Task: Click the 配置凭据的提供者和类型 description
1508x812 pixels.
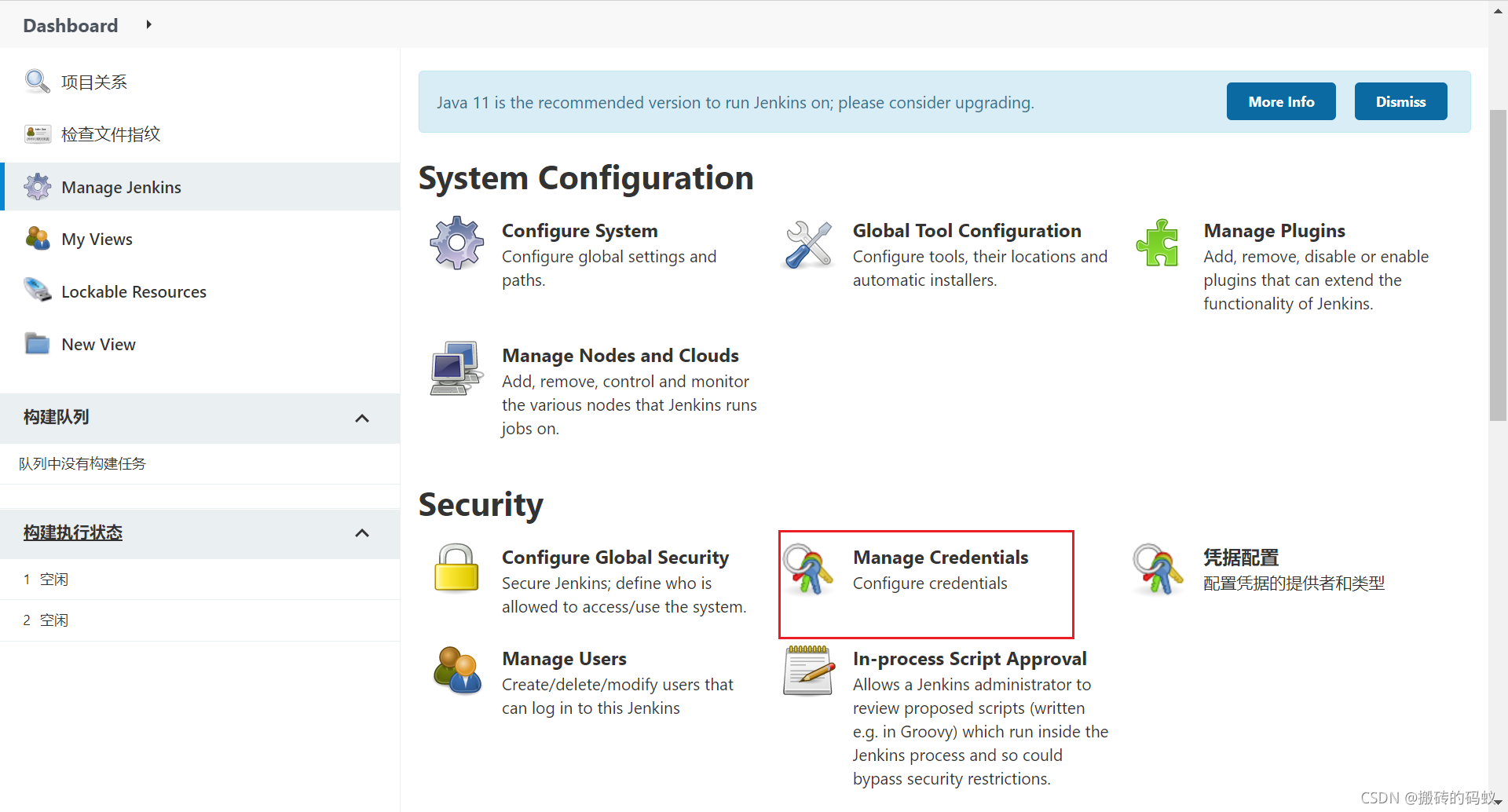Action: point(1294,583)
